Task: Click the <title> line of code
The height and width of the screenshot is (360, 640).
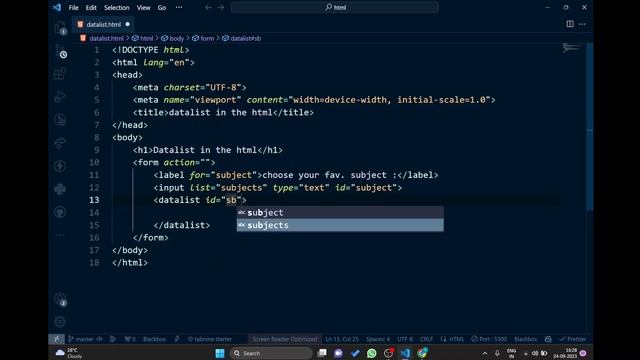Action: 223,112
